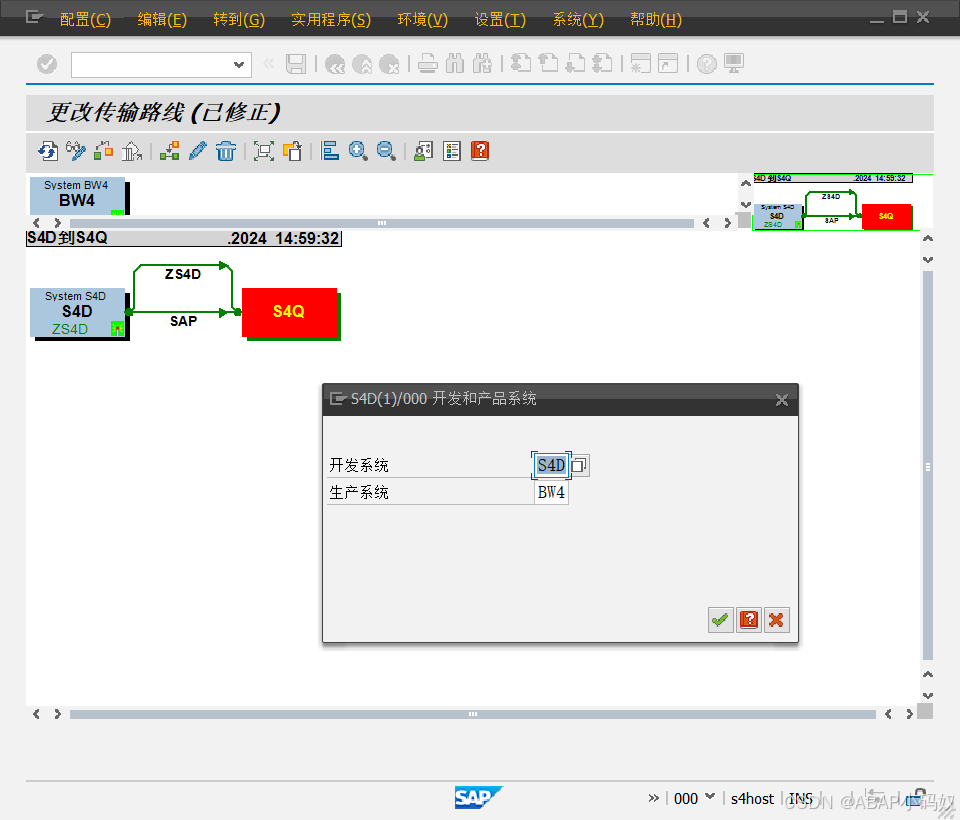Click the cancel round X icon
This screenshot has width=960, height=820.
pyautogui.click(x=389, y=64)
